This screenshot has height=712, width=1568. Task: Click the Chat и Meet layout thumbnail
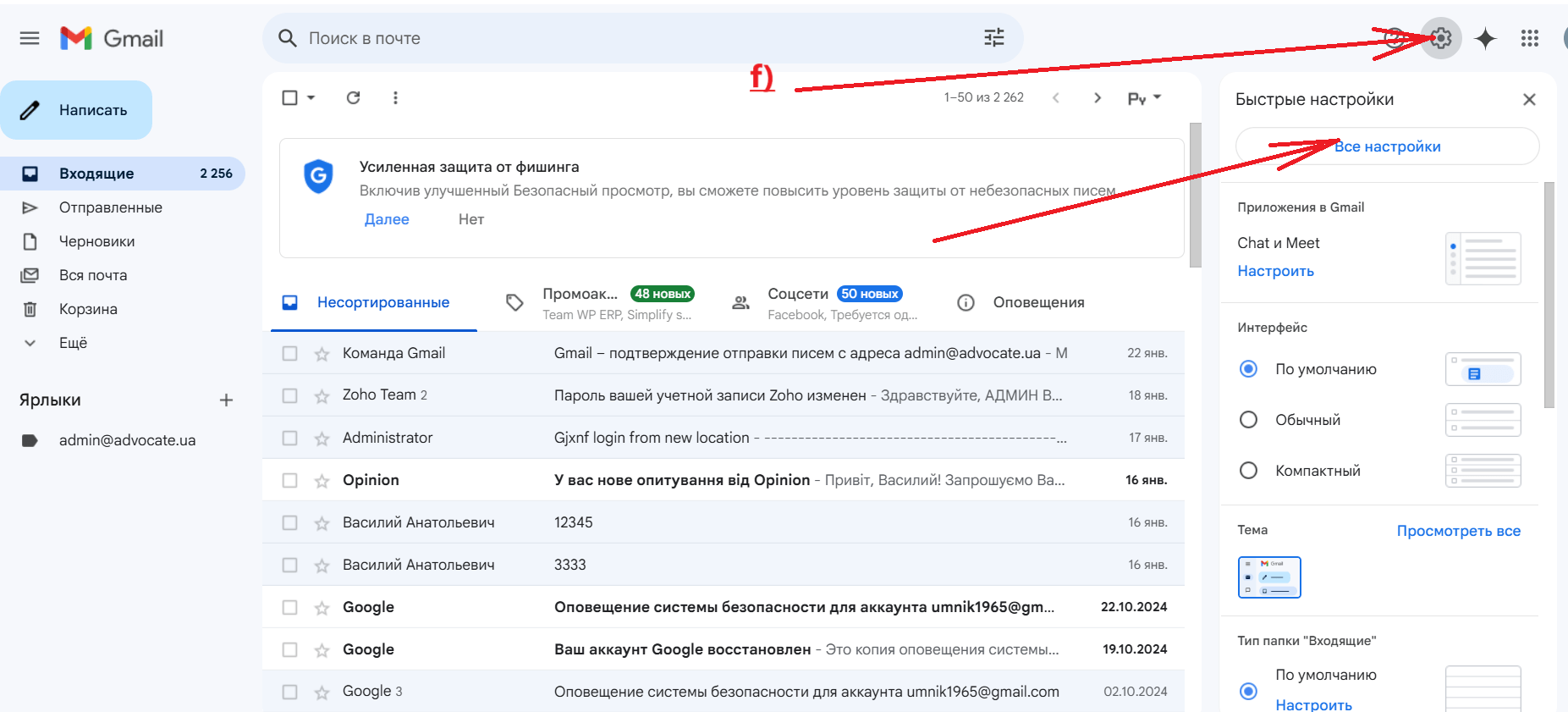[x=1483, y=258]
